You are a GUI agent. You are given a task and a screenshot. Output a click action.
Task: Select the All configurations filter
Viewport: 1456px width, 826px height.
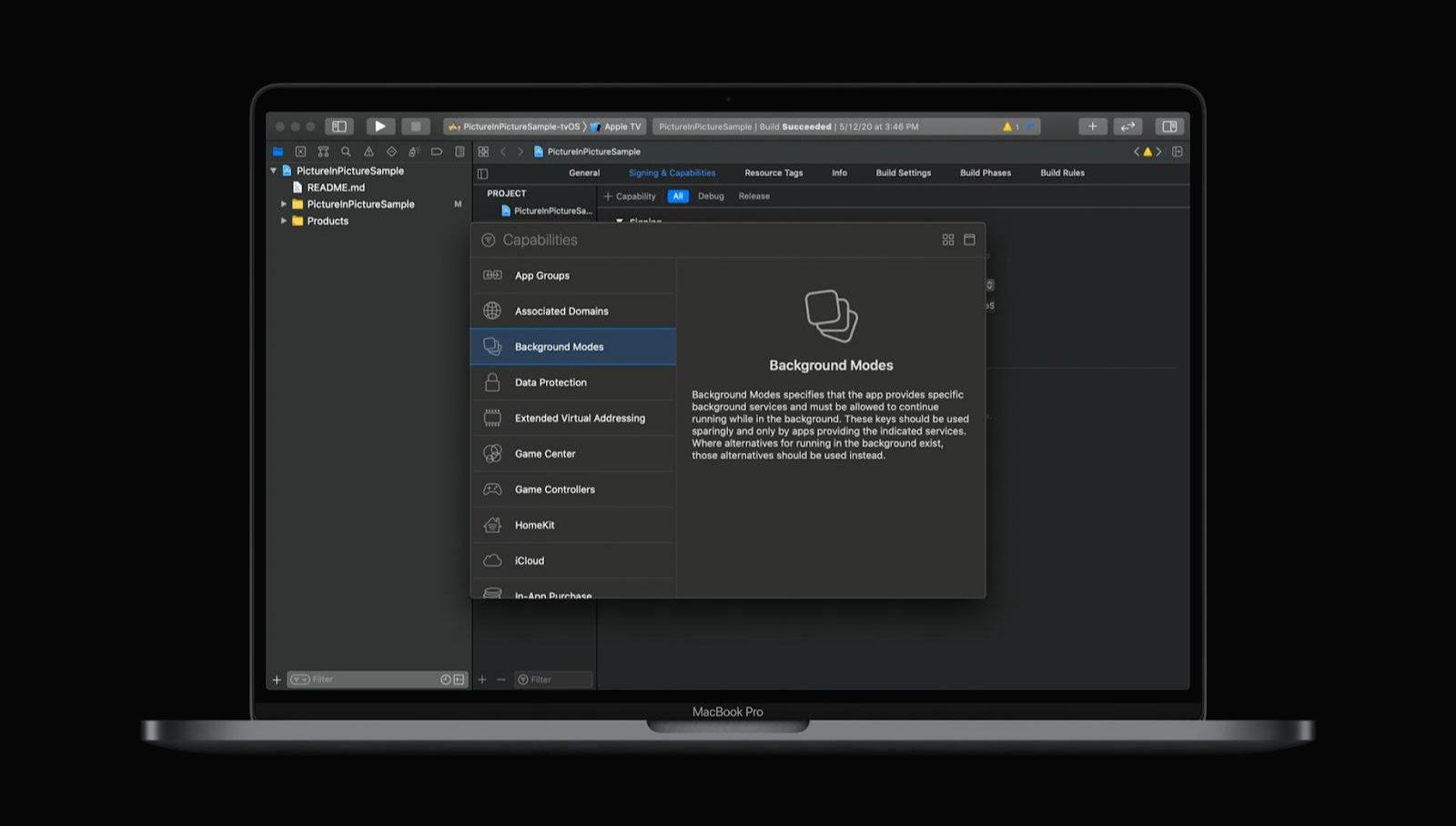(x=678, y=196)
